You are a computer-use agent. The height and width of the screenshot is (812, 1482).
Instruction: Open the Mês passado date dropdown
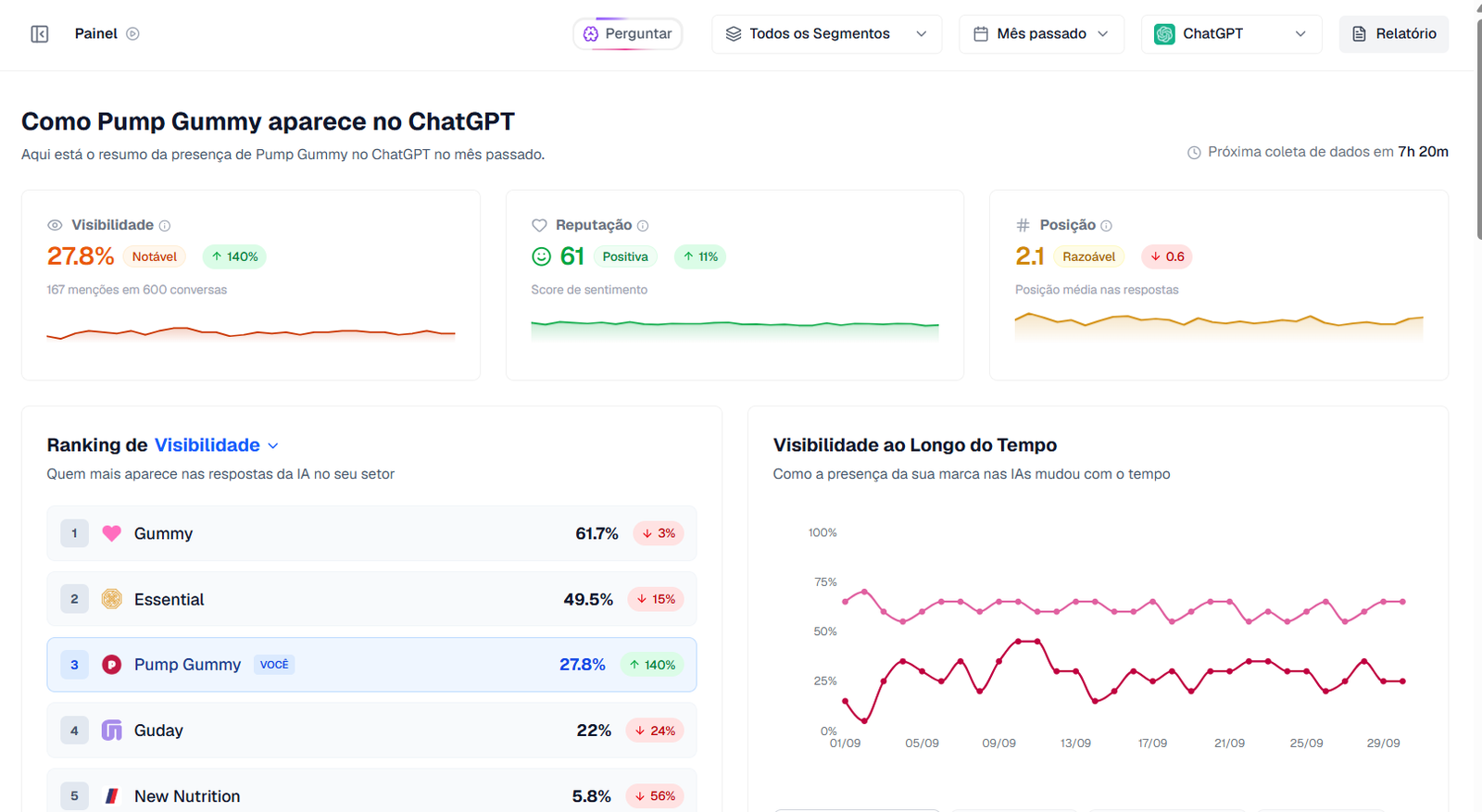point(1041,34)
